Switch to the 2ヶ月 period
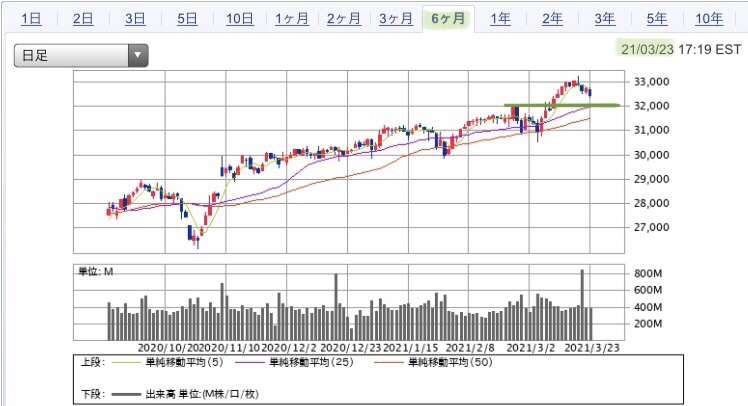Image resolution: width=748 pixels, height=406 pixels. tap(344, 19)
